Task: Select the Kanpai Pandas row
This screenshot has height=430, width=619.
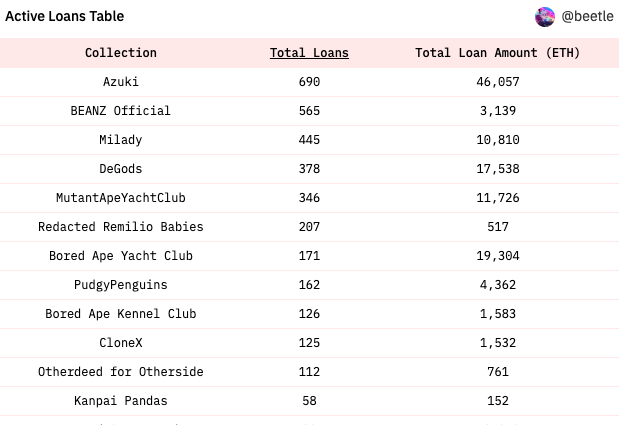Action: tap(121, 401)
